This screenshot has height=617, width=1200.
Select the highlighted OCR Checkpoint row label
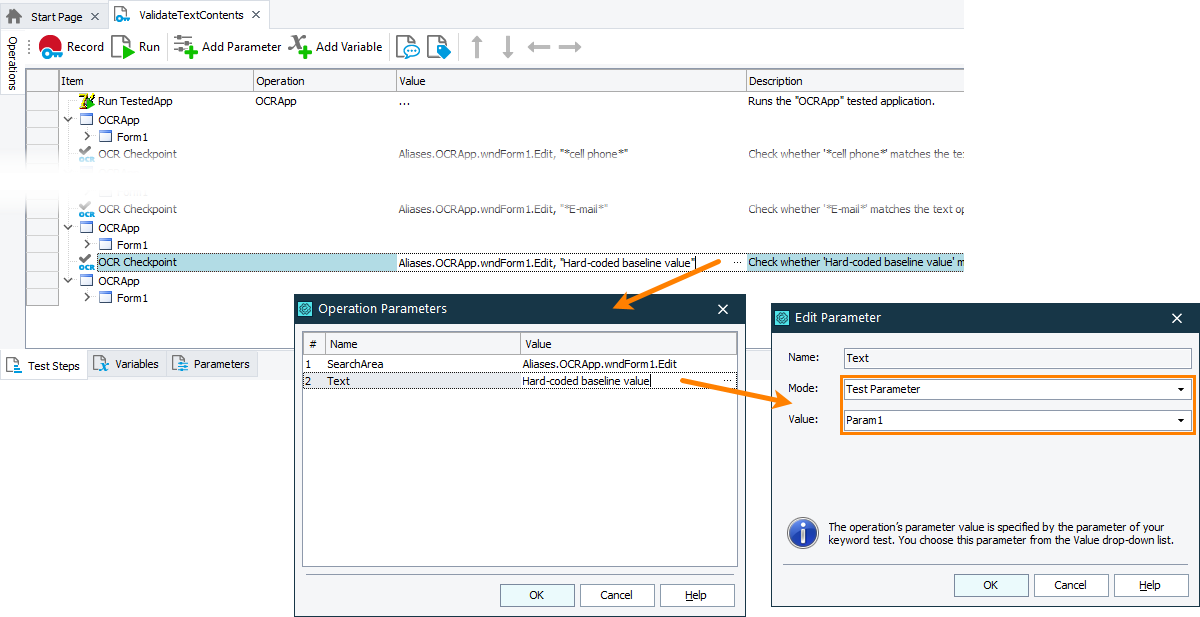137,262
